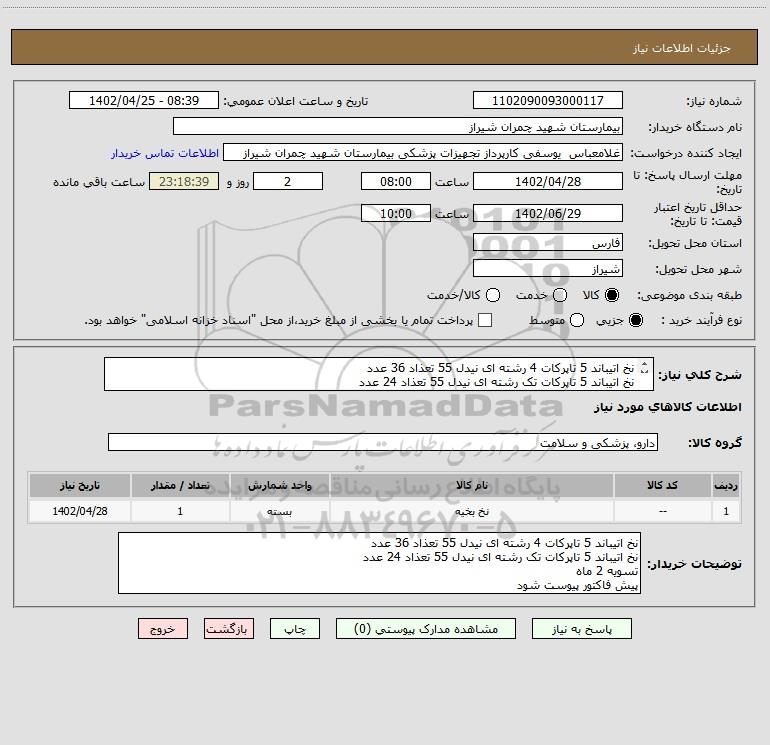Click the تعداد / مقدار column header
Screen dimensions: 770x745
tap(180, 485)
